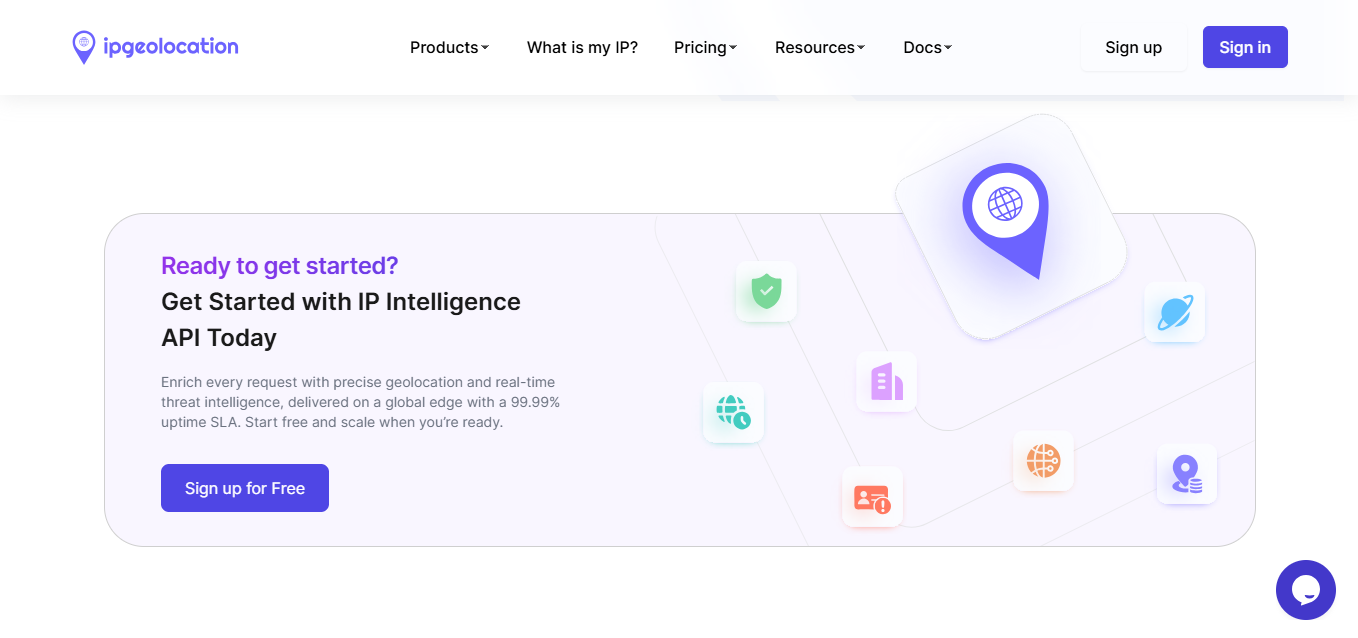Open the ipgeolocation logo on the left
This screenshot has height=638, width=1358.
coord(154,47)
